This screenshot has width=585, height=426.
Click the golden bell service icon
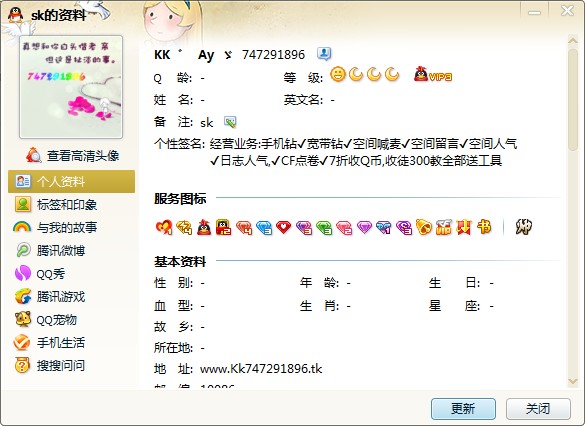(x=423, y=227)
